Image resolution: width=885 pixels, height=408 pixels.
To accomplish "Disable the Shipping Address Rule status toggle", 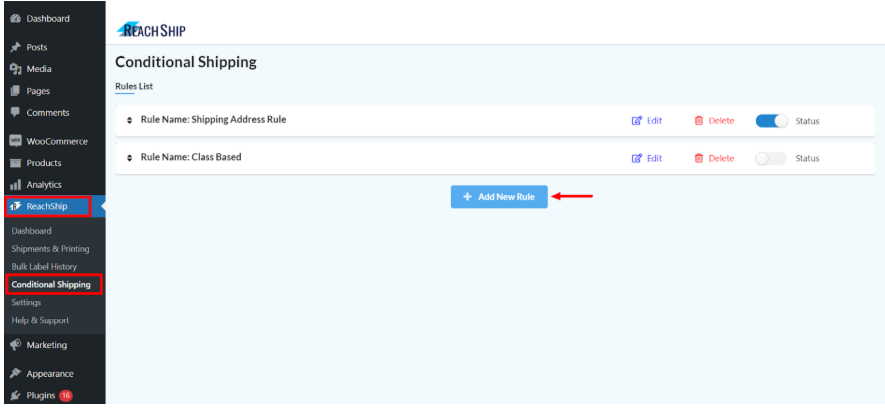I will [x=772, y=121].
